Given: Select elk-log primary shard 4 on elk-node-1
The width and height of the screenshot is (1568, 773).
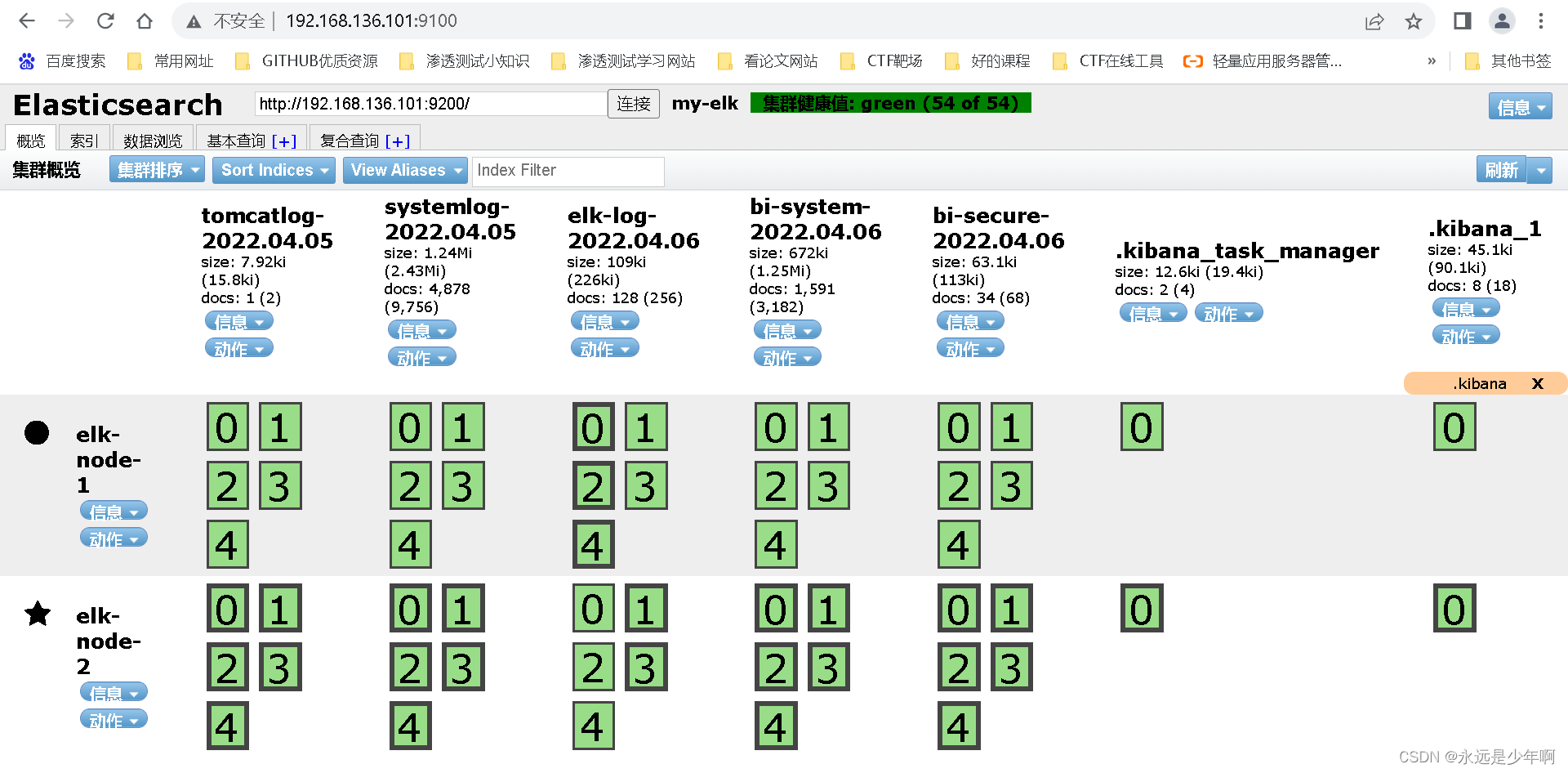Looking at the screenshot, I should point(593,544).
